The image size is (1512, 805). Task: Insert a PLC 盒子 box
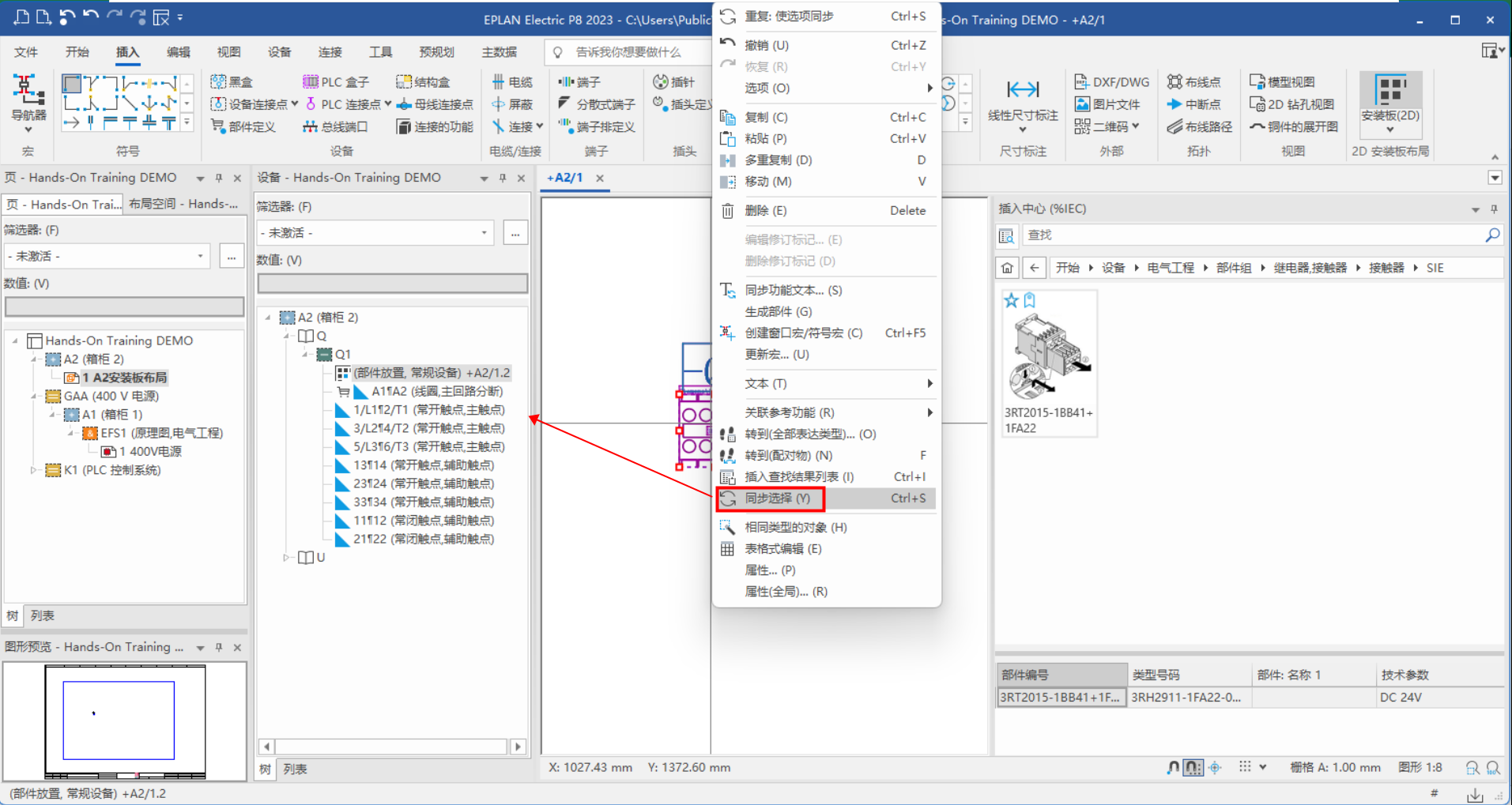click(336, 82)
